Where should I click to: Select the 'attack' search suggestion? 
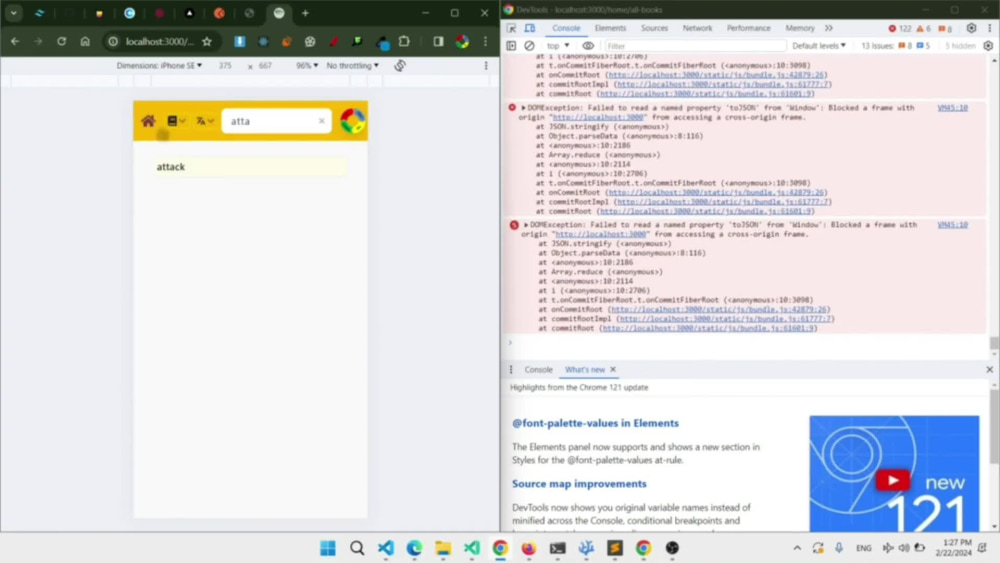pyautogui.click(x=251, y=166)
